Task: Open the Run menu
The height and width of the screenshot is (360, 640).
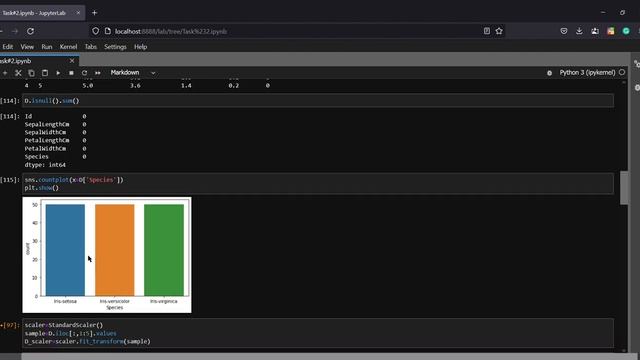Action: (x=47, y=47)
